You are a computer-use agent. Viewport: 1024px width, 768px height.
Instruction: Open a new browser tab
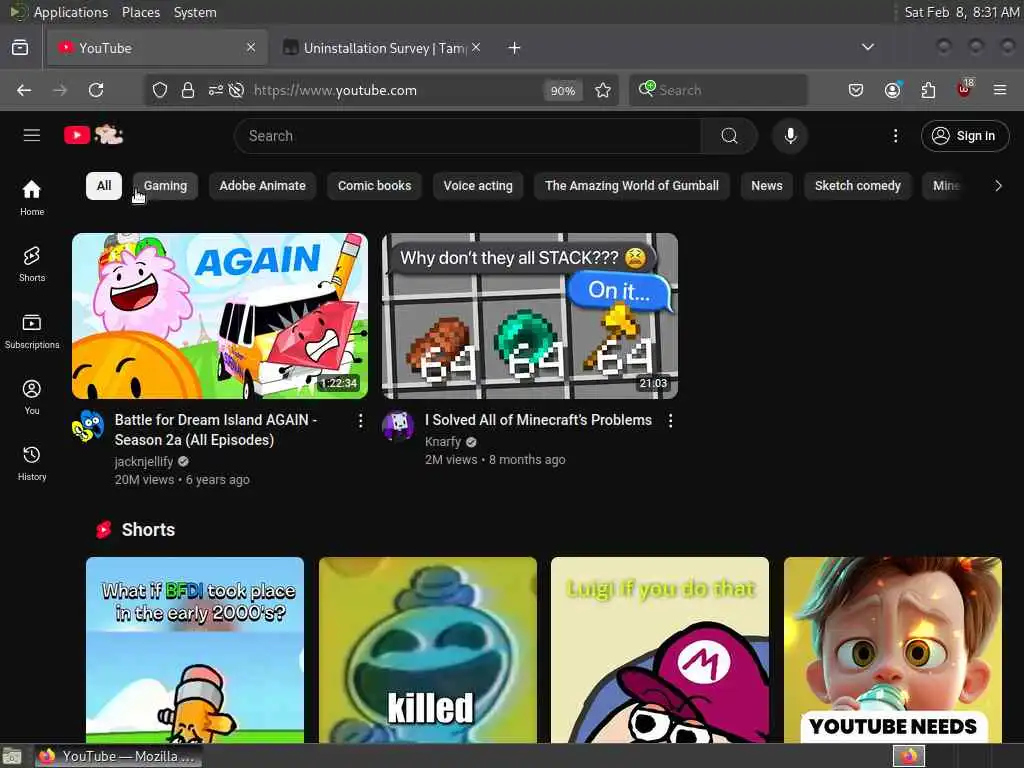click(x=514, y=48)
